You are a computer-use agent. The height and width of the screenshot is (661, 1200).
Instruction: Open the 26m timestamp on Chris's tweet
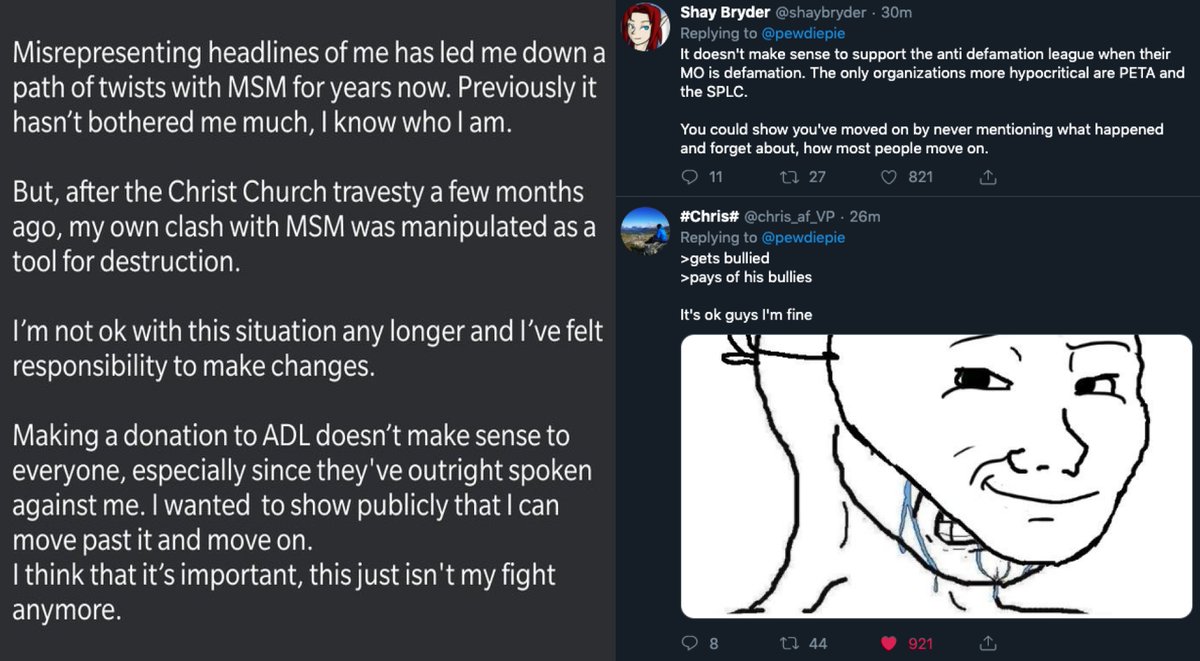point(864,217)
